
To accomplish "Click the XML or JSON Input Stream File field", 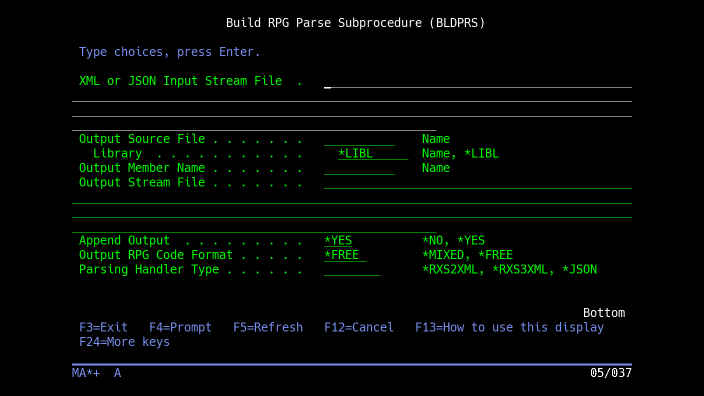I will pos(478,81).
